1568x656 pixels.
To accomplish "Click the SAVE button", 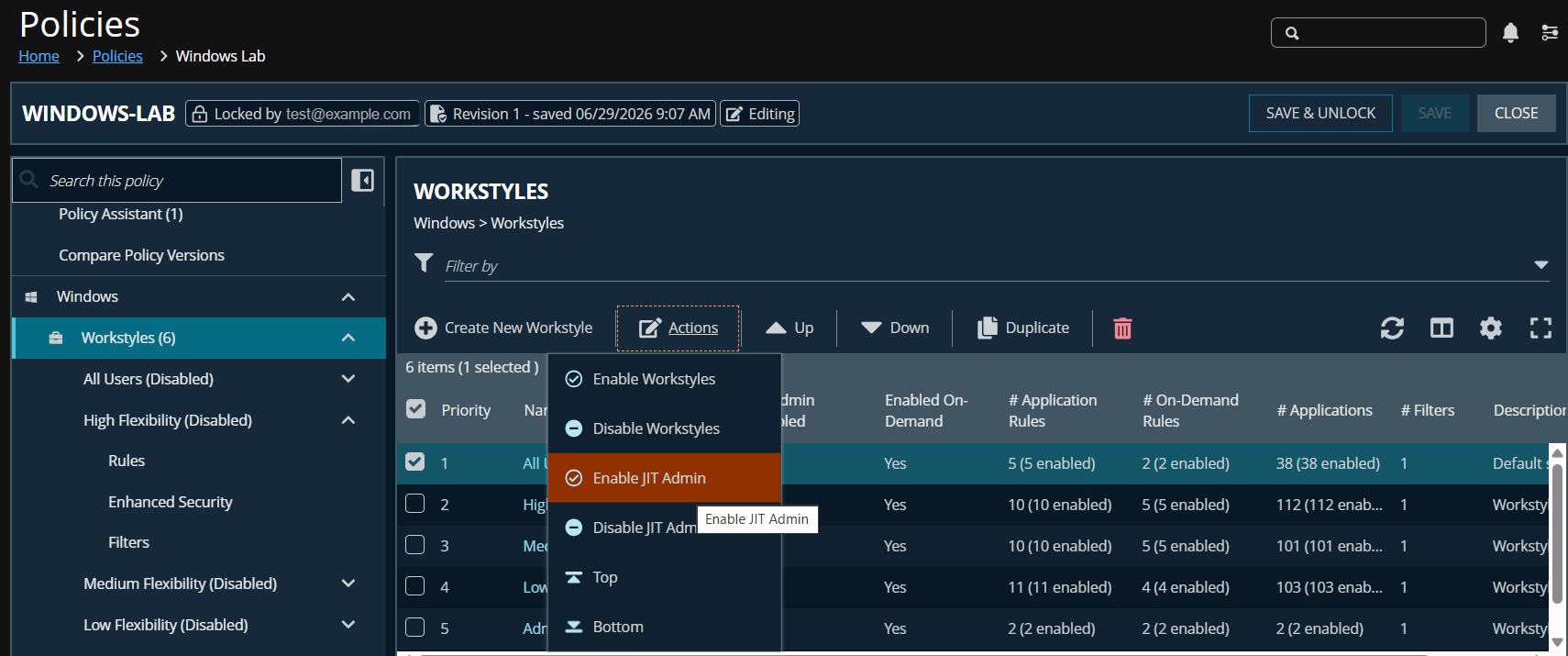I will click(x=1435, y=113).
